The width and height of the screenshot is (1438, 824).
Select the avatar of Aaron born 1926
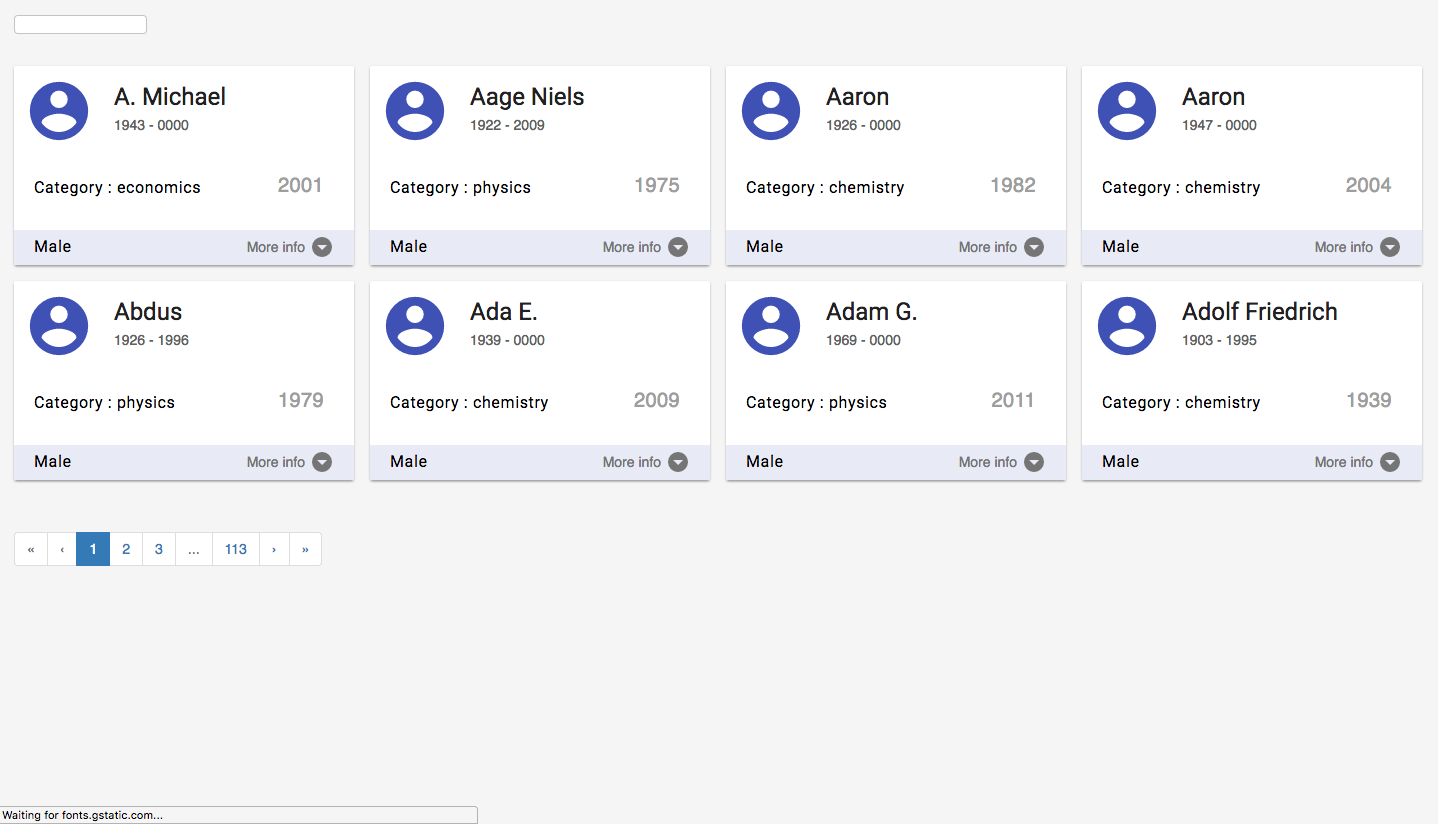771,111
